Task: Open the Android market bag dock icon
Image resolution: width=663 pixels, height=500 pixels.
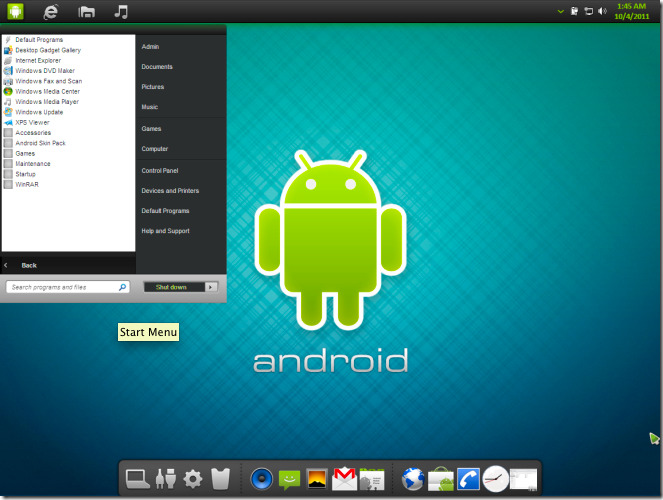Action: (x=441, y=479)
